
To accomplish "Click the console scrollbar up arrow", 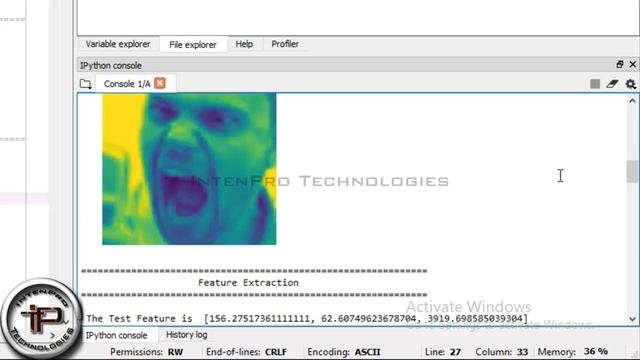I will [632, 100].
